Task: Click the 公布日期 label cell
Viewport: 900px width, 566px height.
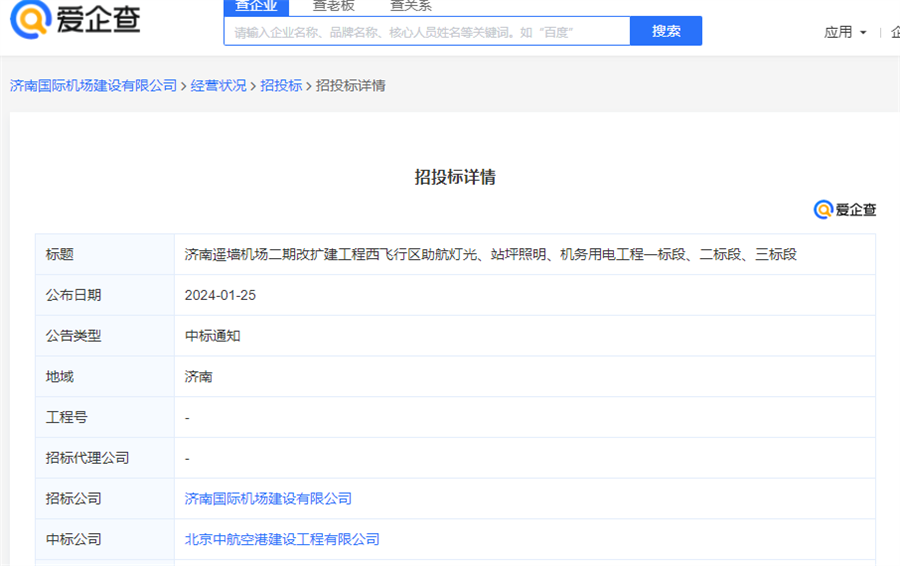Action: (x=105, y=295)
